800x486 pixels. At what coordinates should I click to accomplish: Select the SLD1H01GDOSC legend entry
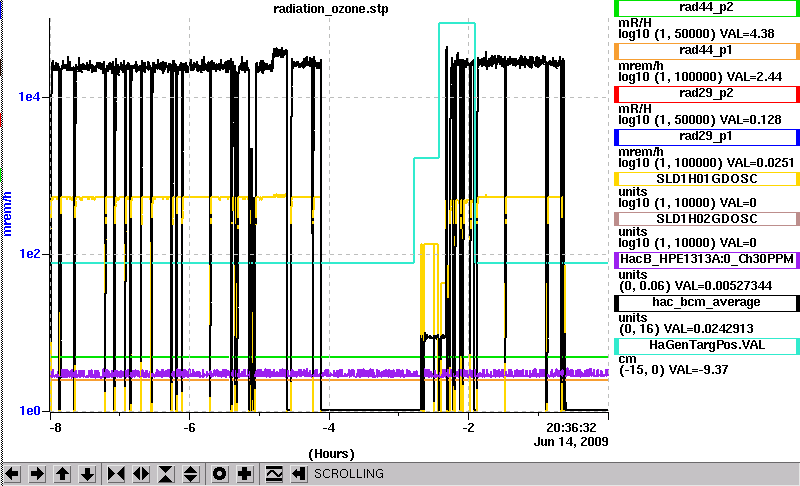(707, 179)
